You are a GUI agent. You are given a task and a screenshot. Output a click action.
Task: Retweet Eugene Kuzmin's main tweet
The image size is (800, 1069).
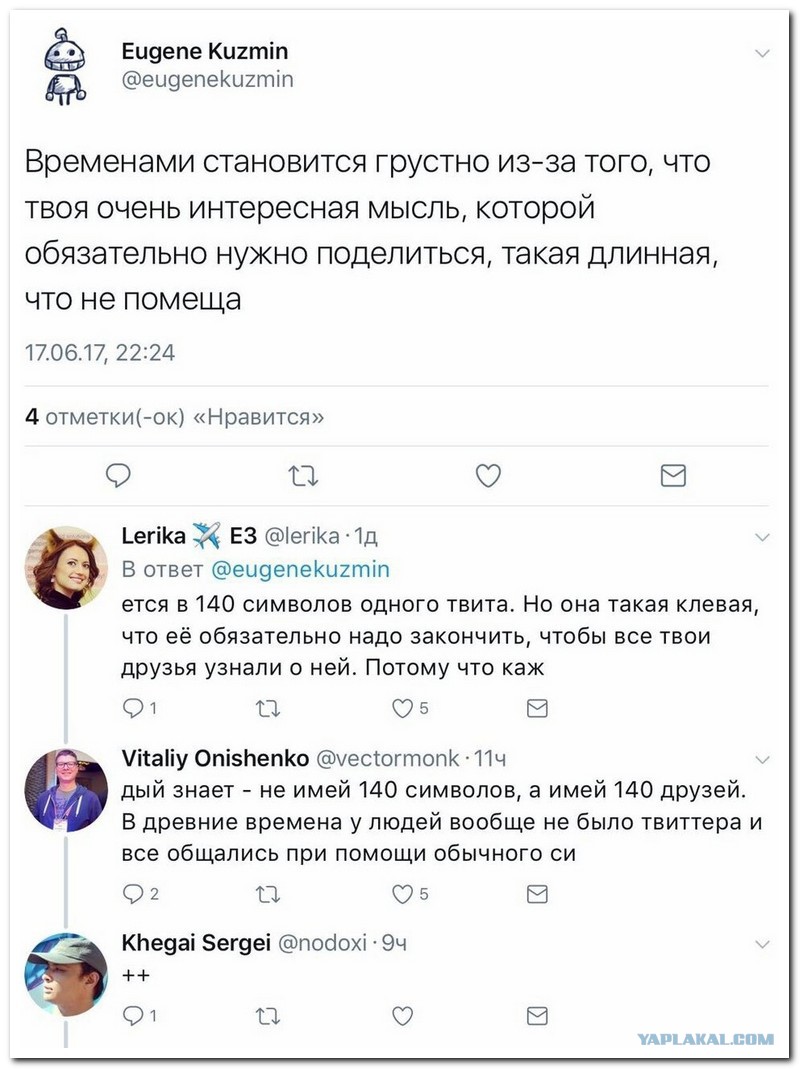(x=303, y=475)
